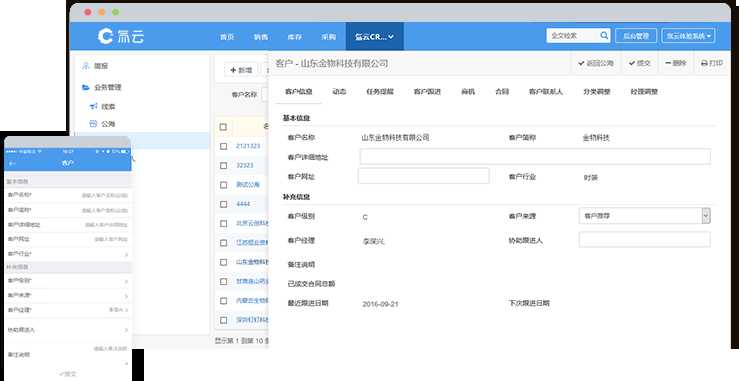This screenshot has height=381, width=739.
Task: Open the 首页 item in the top navigation
Action: point(227,37)
